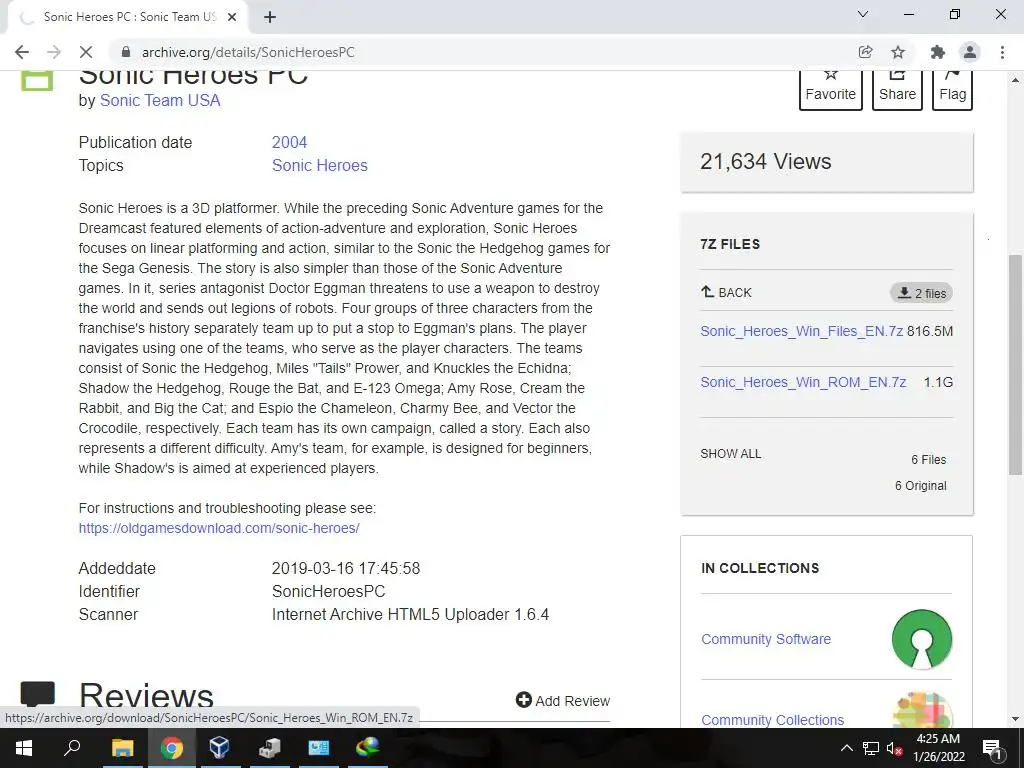This screenshot has width=1024, height=768.
Task: Open a new tab with plus button
Action: pyautogui.click(x=270, y=17)
